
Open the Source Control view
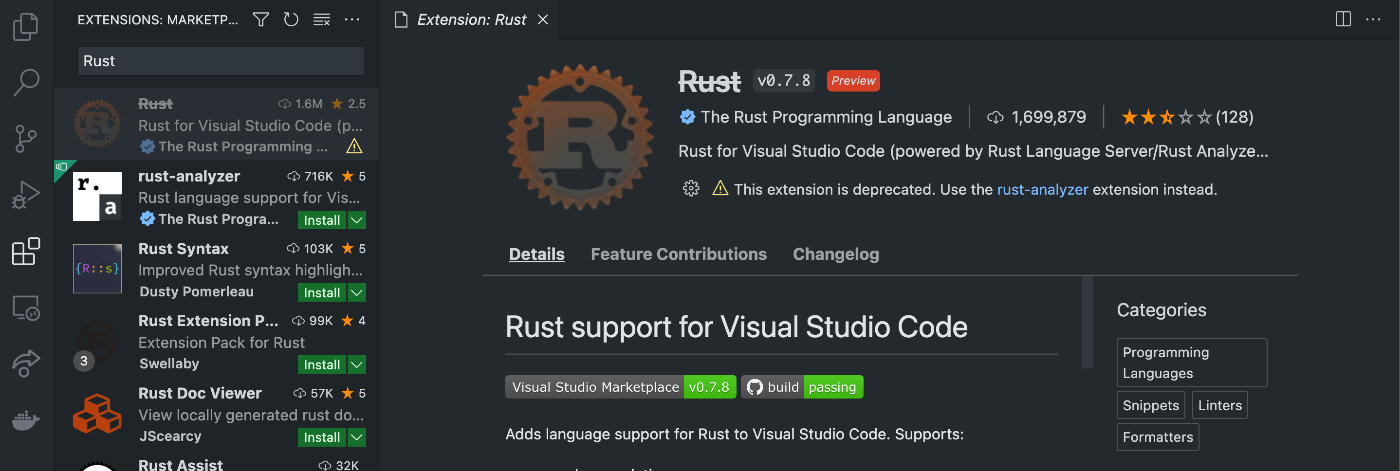coord(26,138)
